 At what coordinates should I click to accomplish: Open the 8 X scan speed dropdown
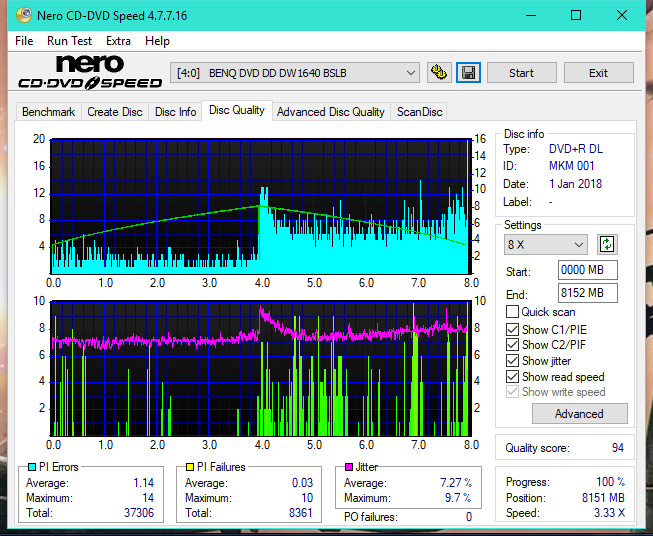(546, 244)
